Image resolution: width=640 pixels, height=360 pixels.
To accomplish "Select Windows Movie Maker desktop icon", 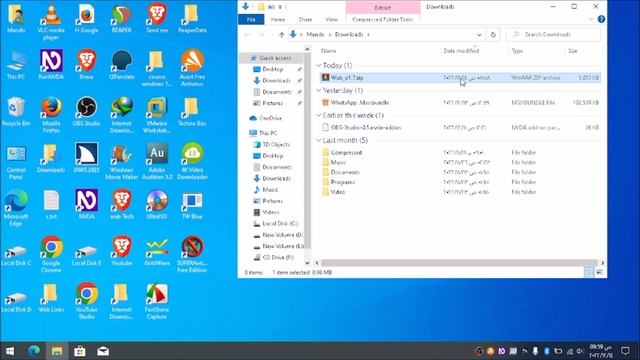I will 122,162.
